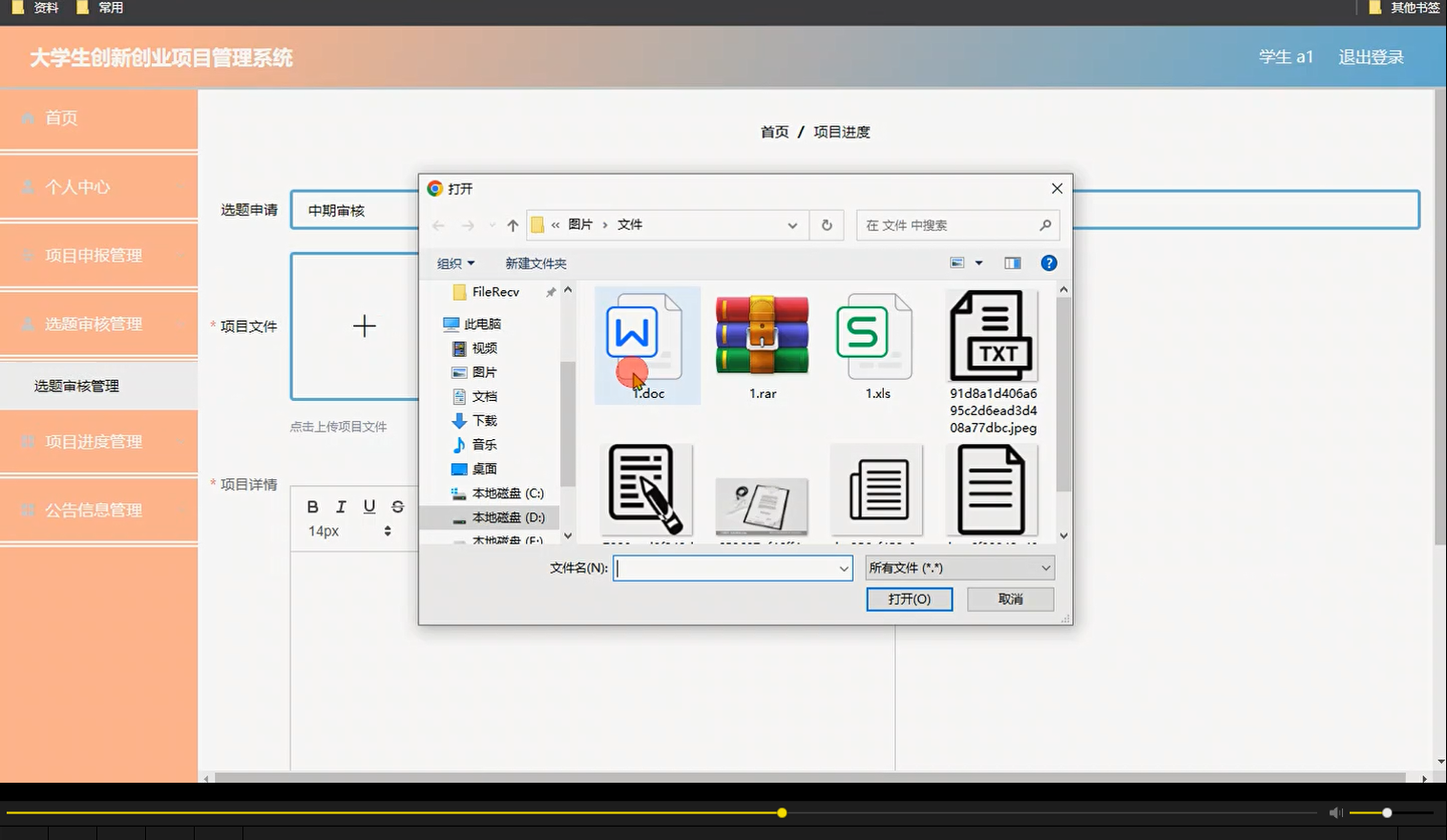Toggle underline formatting in the editor
The height and width of the screenshot is (840, 1447).
point(368,506)
